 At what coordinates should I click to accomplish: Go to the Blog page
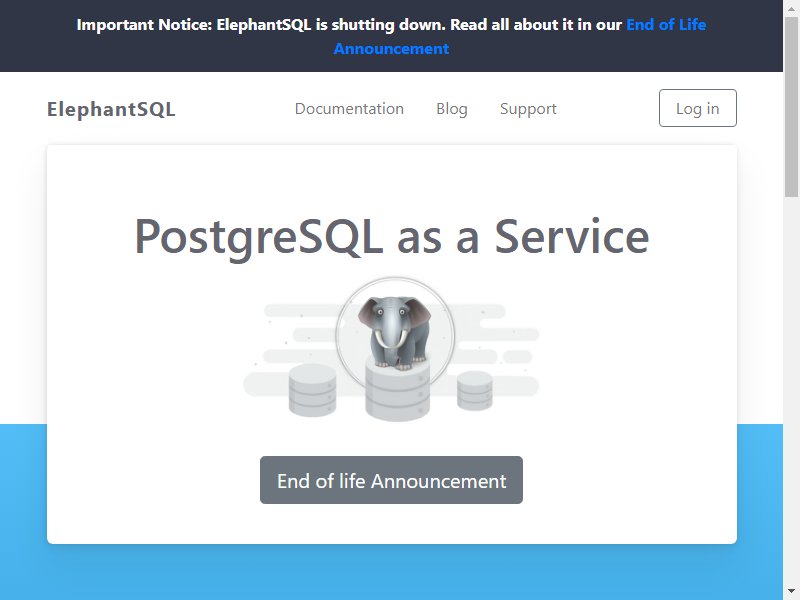[452, 109]
